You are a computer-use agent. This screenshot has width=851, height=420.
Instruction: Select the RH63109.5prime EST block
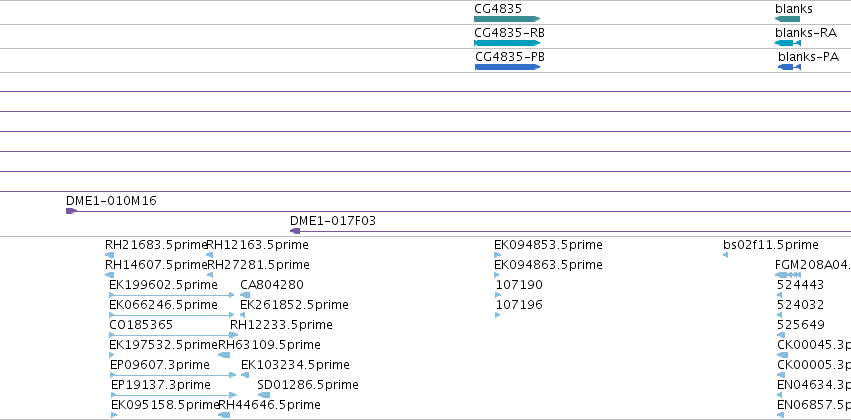click(x=224, y=355)
